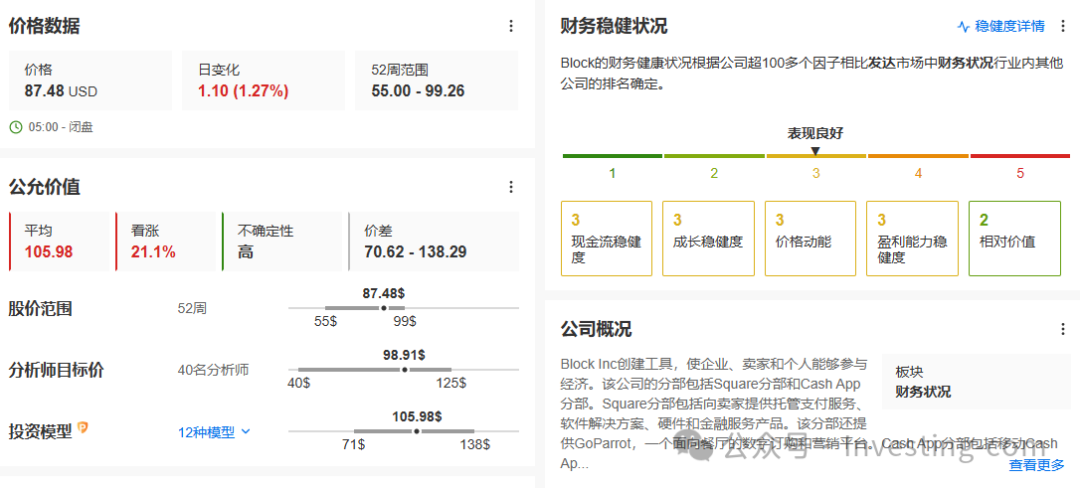Open the 财务稳健状况 three-dot menu
The width and height of the screenshot is (1080, 488).
(x=1061, y=27)
